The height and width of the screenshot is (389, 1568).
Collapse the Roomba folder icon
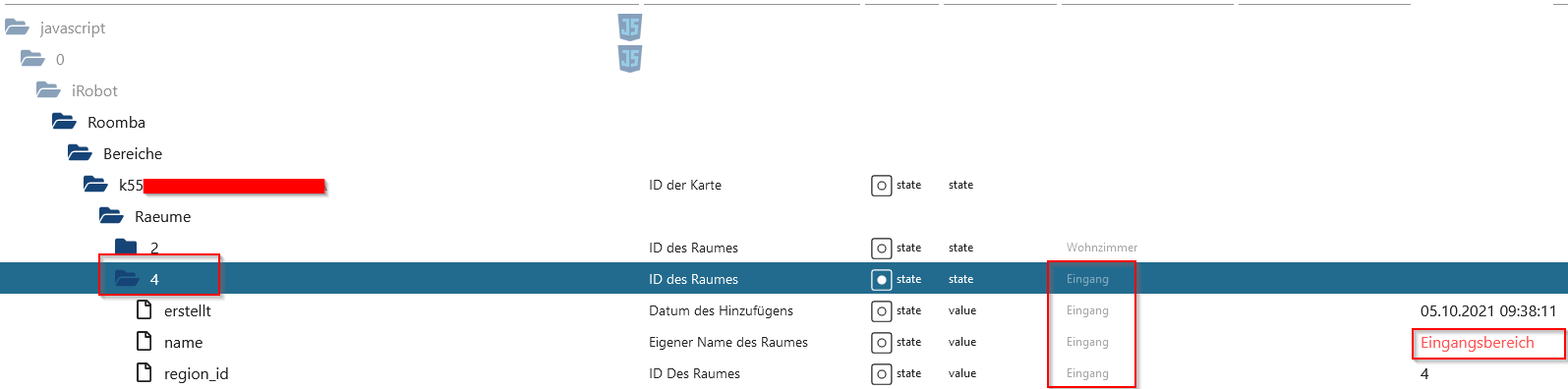pos(64,122)
